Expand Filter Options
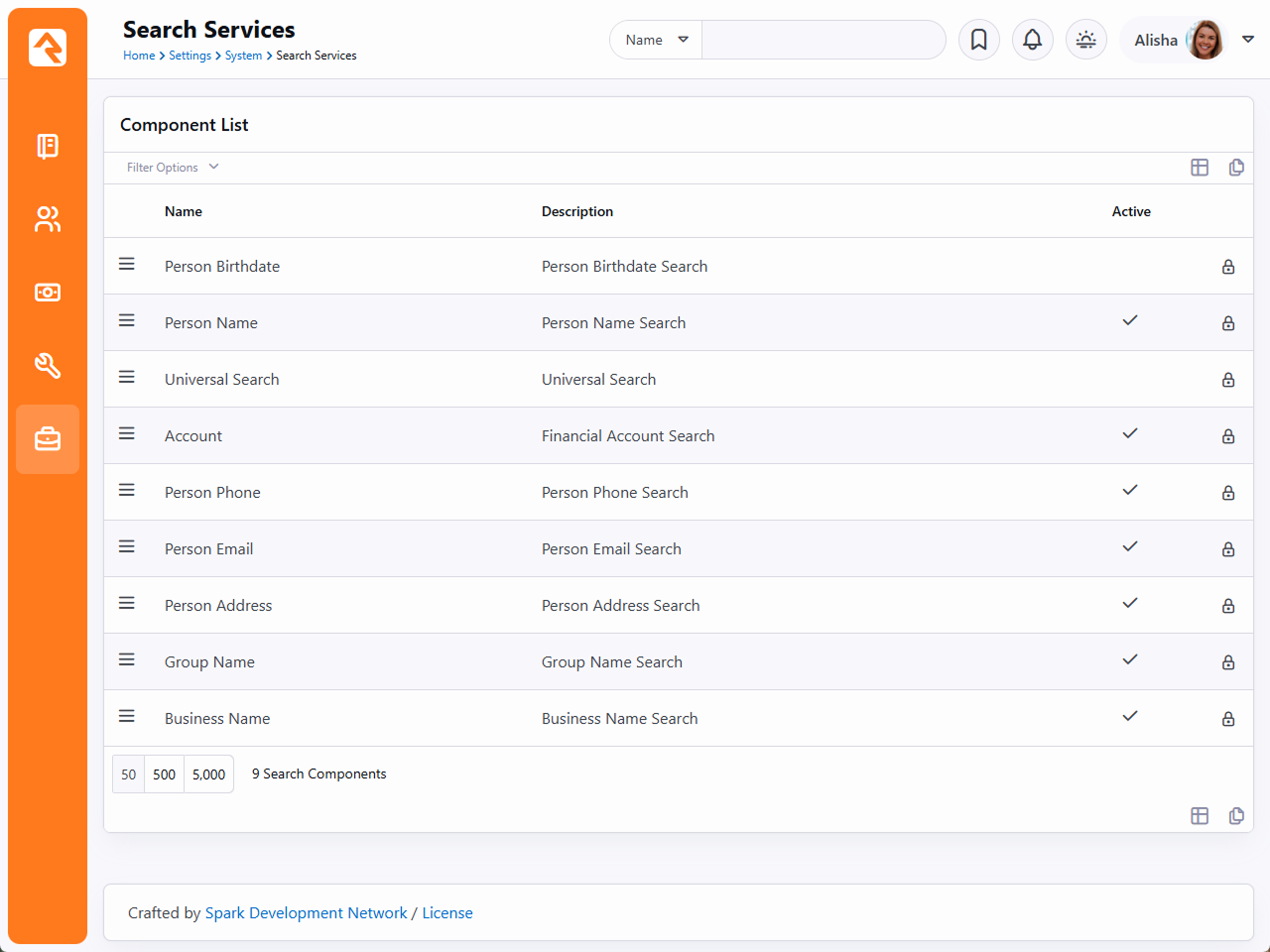1270x952 pixels. click(172, 168)
